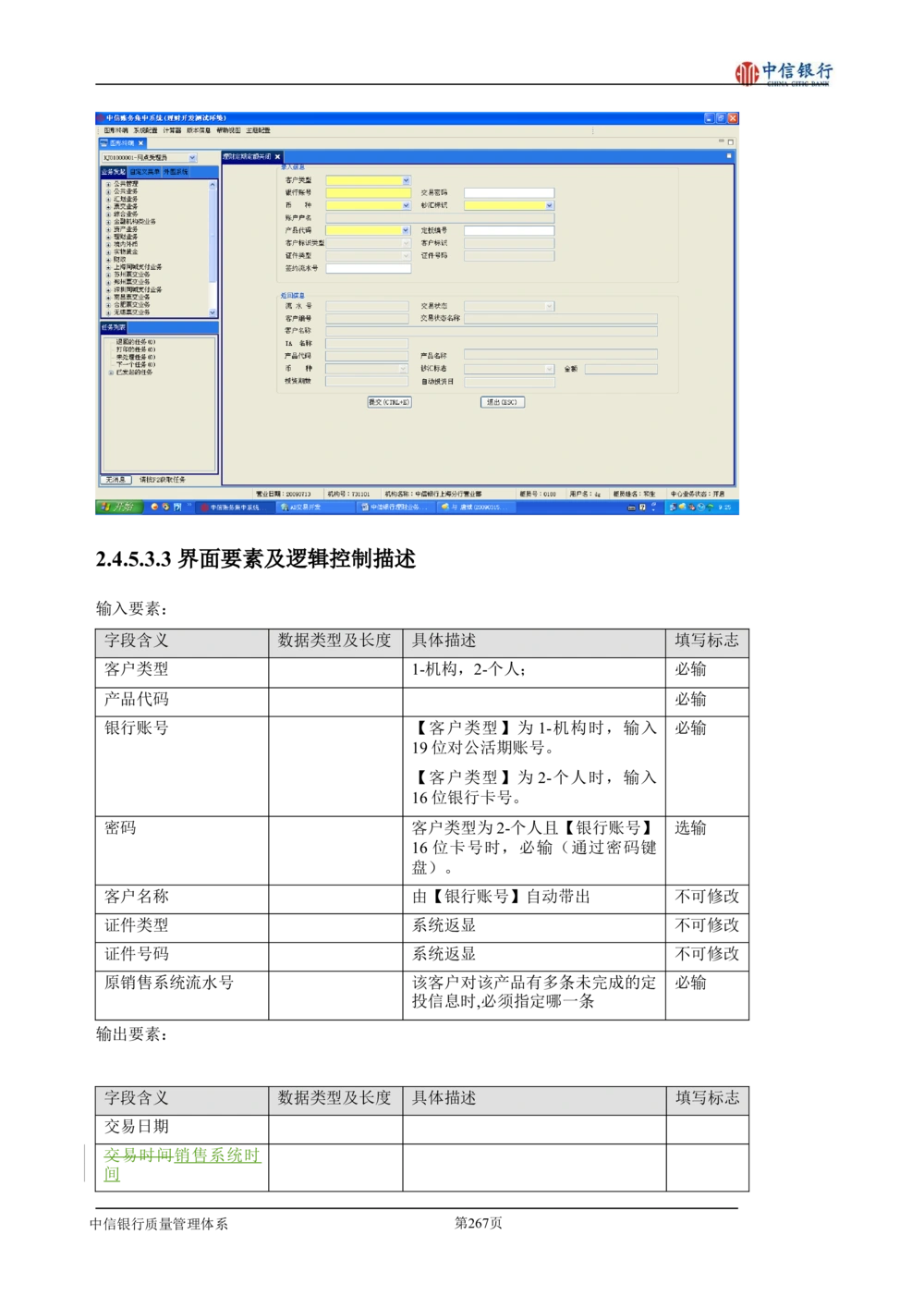
Task: Open the 版本信息 menu
Action: (199, 130)
